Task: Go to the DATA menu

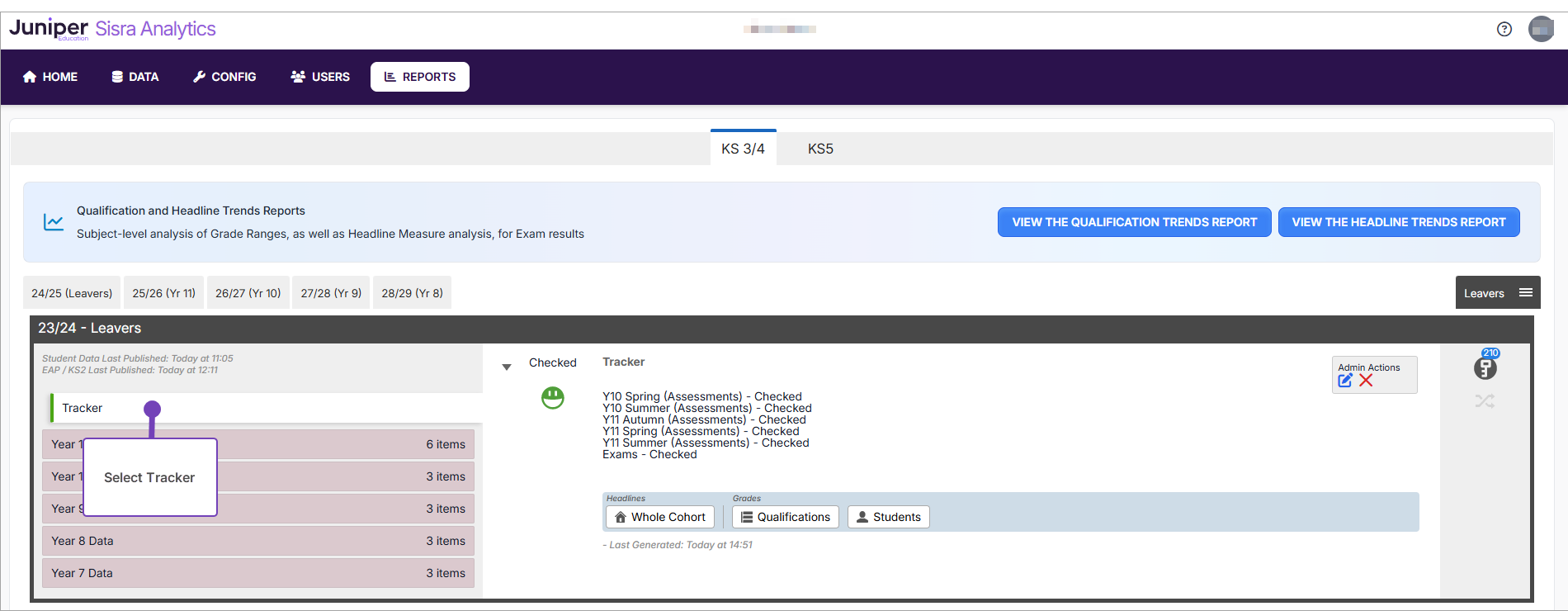Action: coord(135,77)
